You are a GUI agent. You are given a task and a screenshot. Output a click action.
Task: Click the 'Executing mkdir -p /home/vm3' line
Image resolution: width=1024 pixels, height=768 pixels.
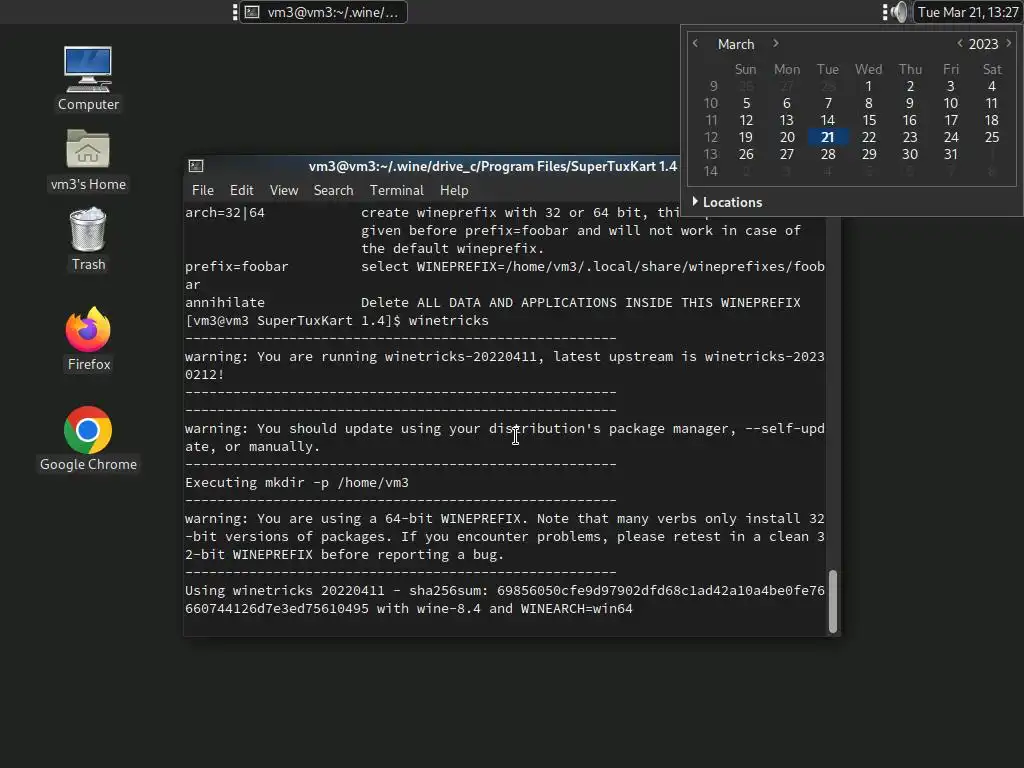pos(296,483)
